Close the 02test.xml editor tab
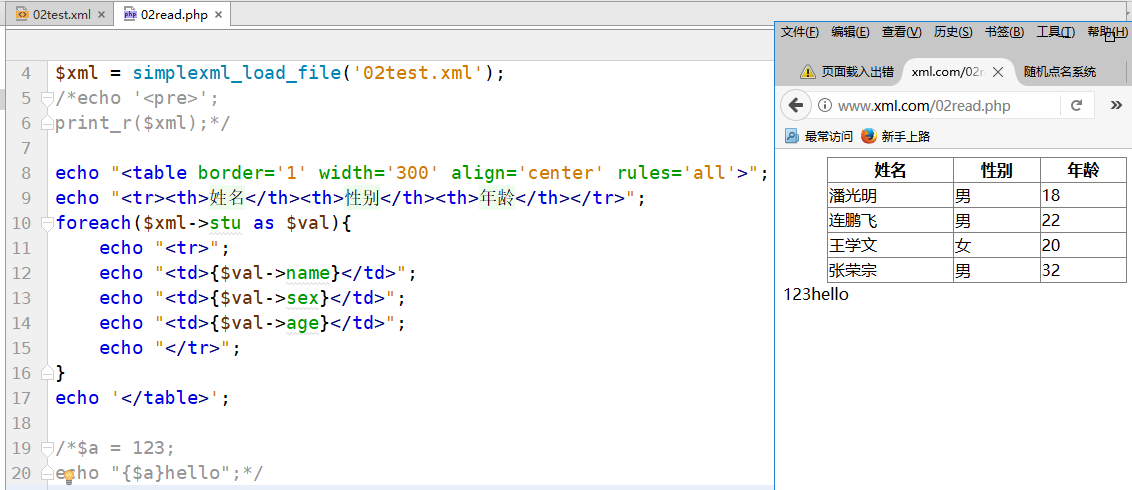Viewport: 1132px width, 490px height. point(102,15)
